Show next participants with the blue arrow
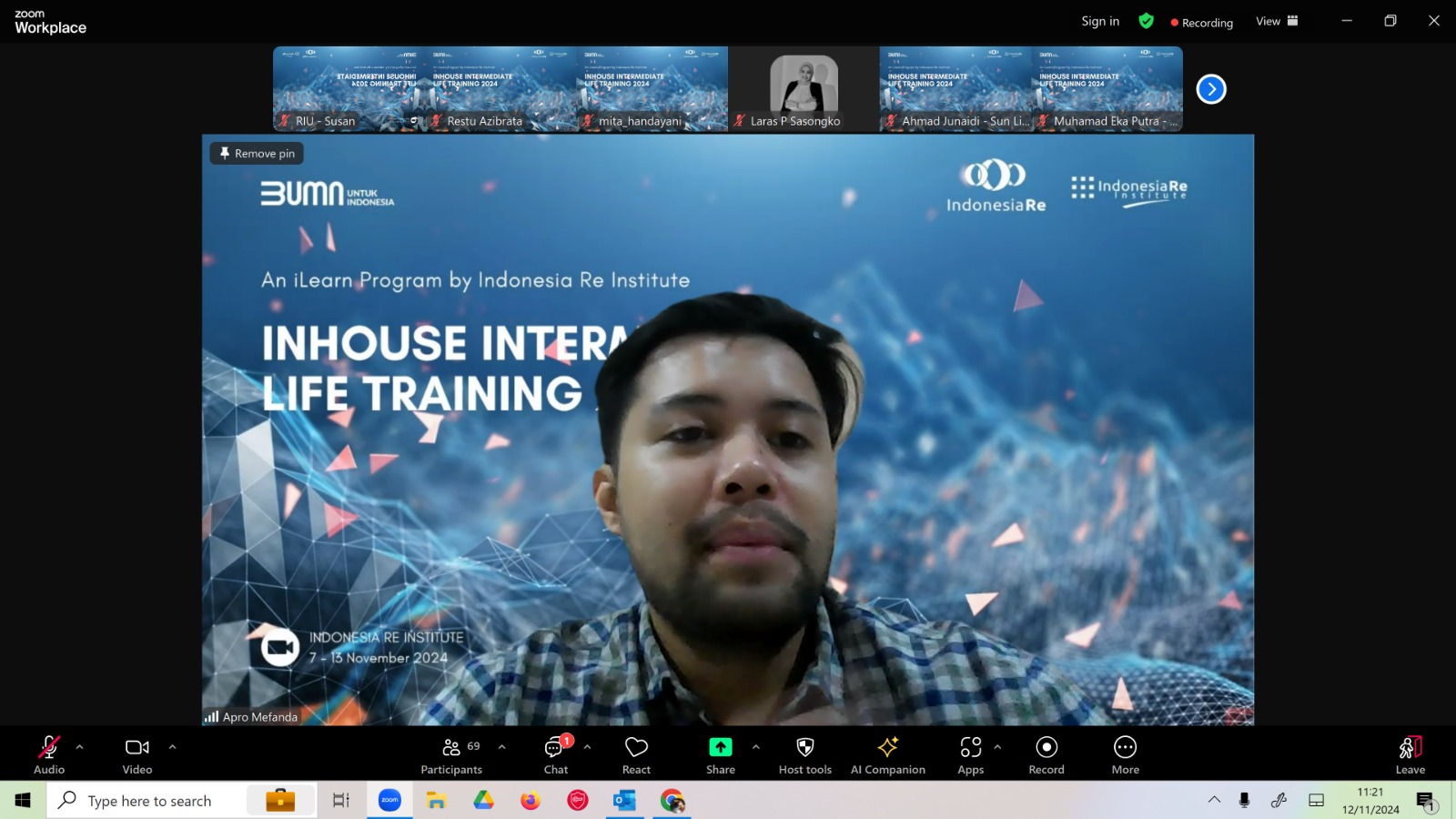Screen dimensions: 1456x819 pos(1211,89)
